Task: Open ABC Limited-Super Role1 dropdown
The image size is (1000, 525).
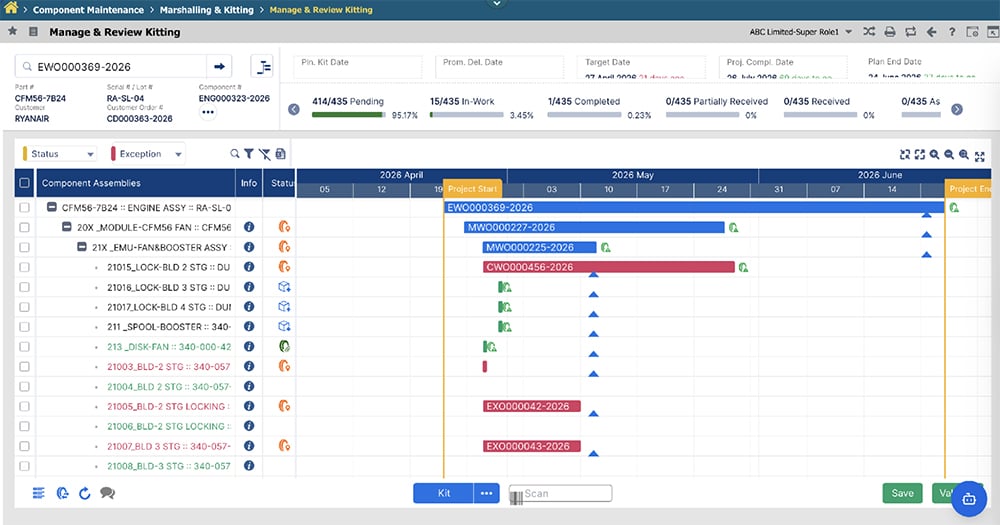Action: (x=801, y=32)
